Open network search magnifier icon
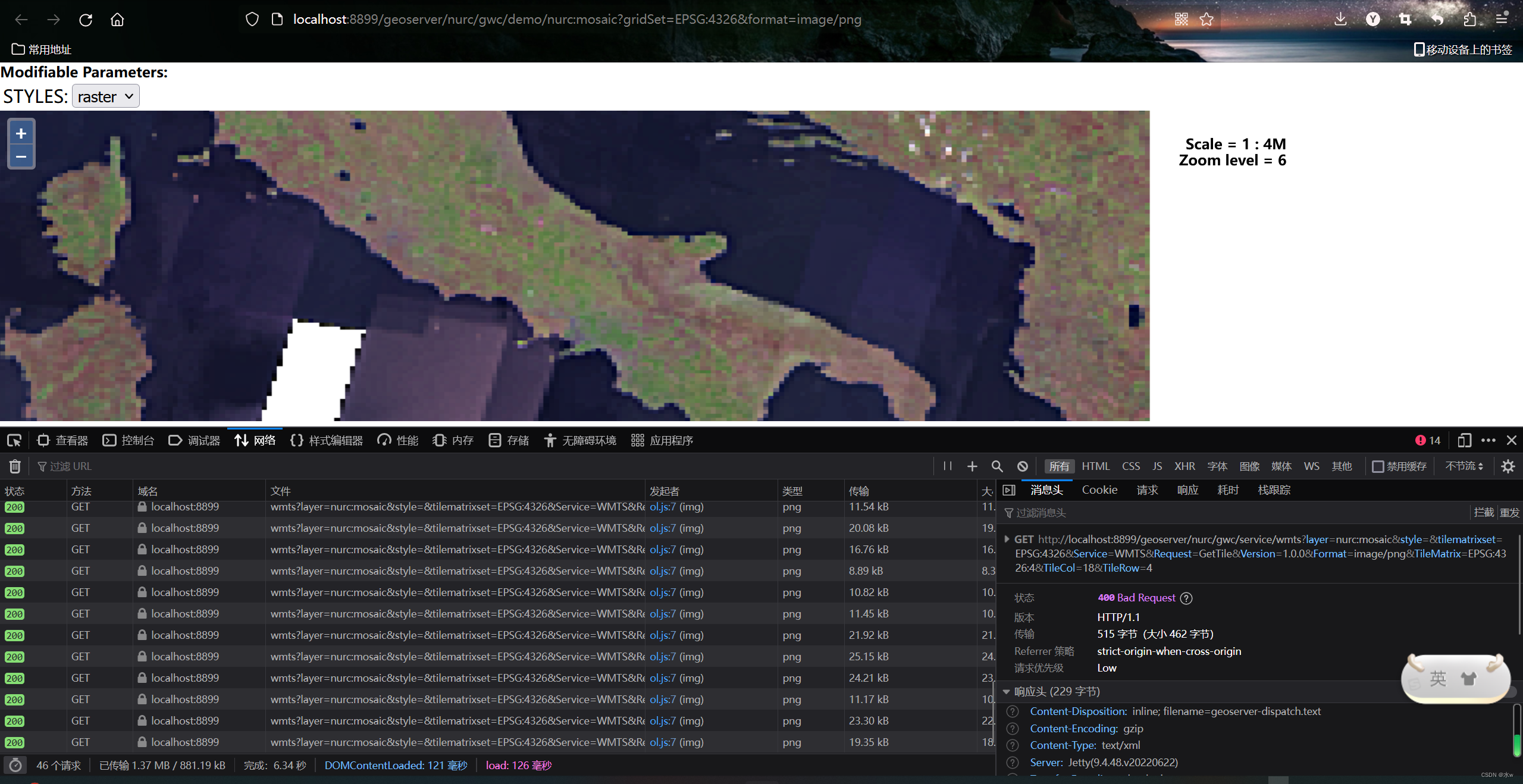The height and width of the screenshot is (784, 1523). [997, 466]
